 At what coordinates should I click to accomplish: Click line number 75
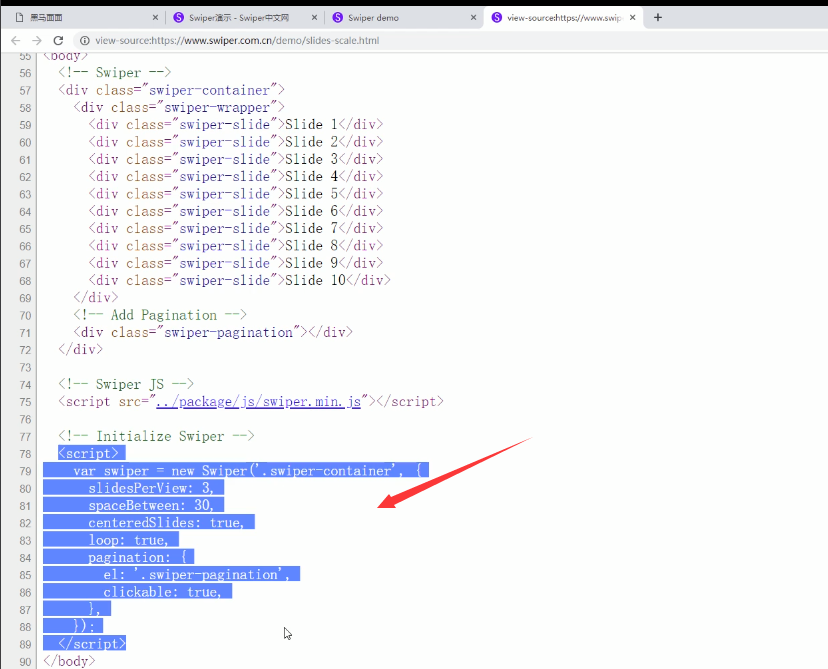coord(25,402)
